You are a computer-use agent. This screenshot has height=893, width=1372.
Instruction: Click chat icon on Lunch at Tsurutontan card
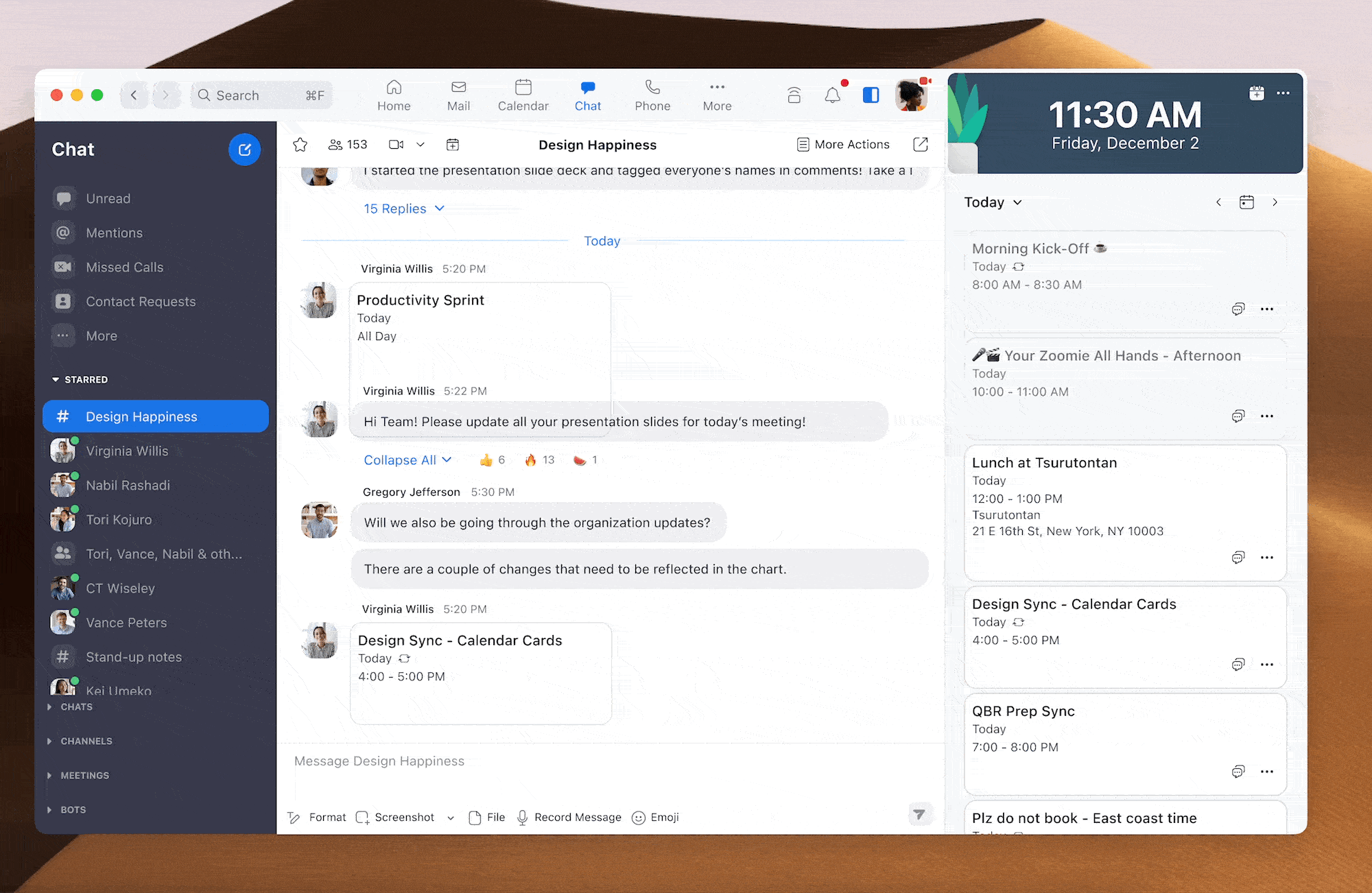click(1238, 558)
